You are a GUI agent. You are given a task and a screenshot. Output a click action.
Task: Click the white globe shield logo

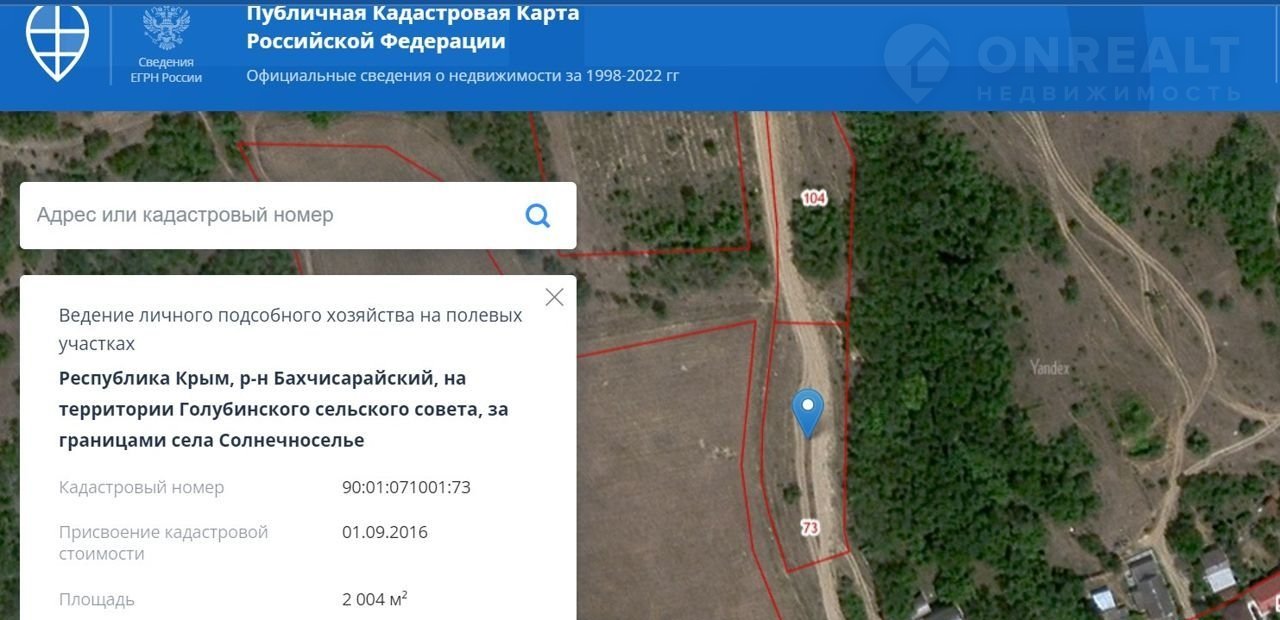click(x=57, y=38)
